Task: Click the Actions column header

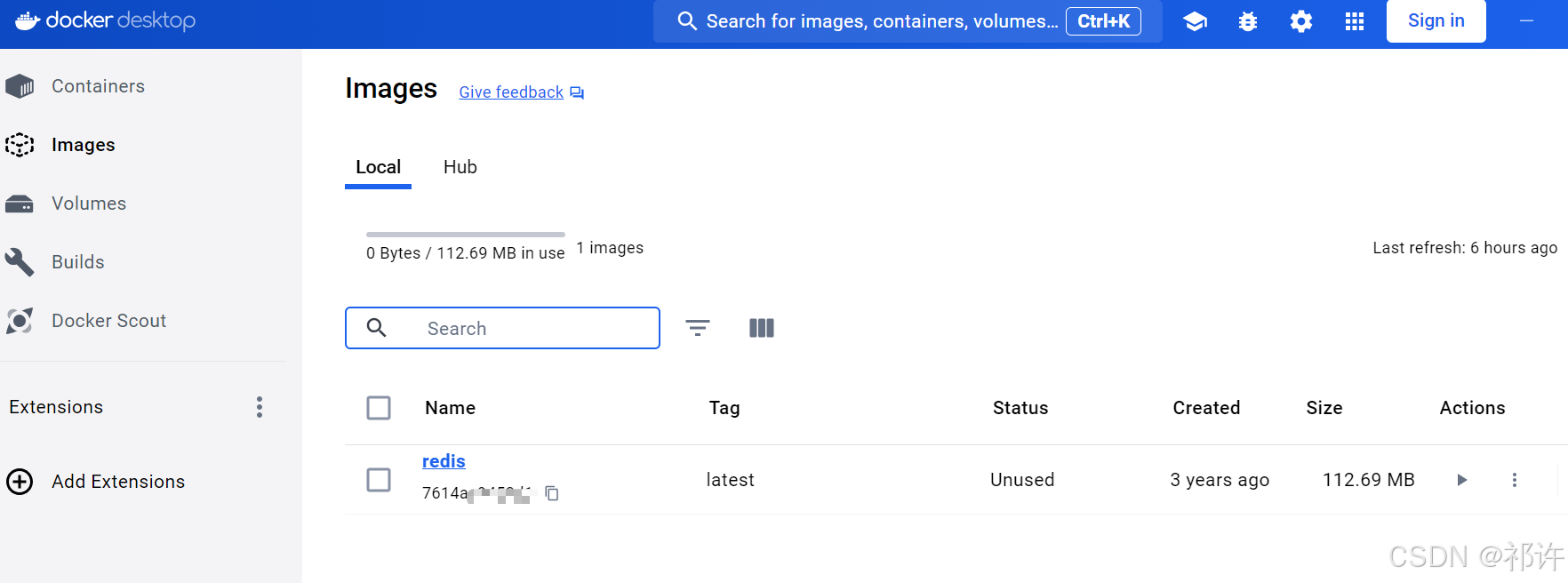Action: pyautogui.click(x=1472, y=408)
